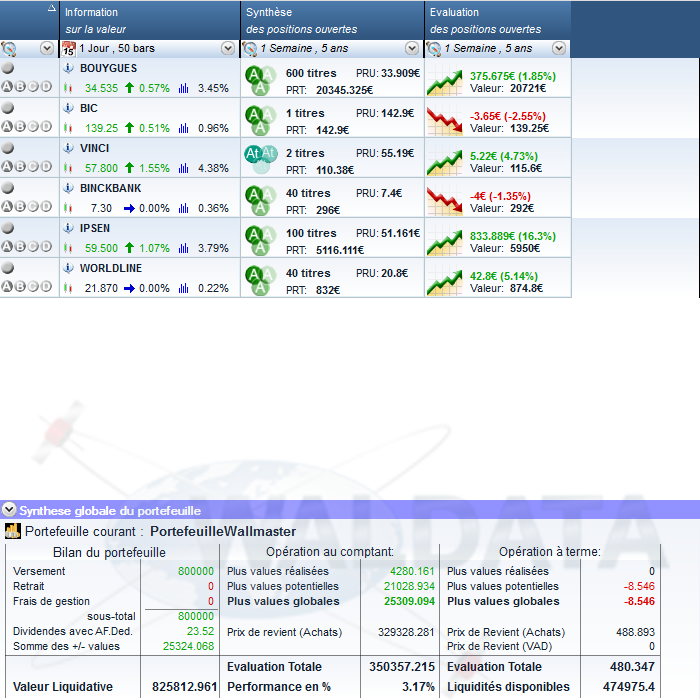Screen dimensions: 700x700
Task: Click the VINCI candlestick chart icon
Action: (68, 168)
